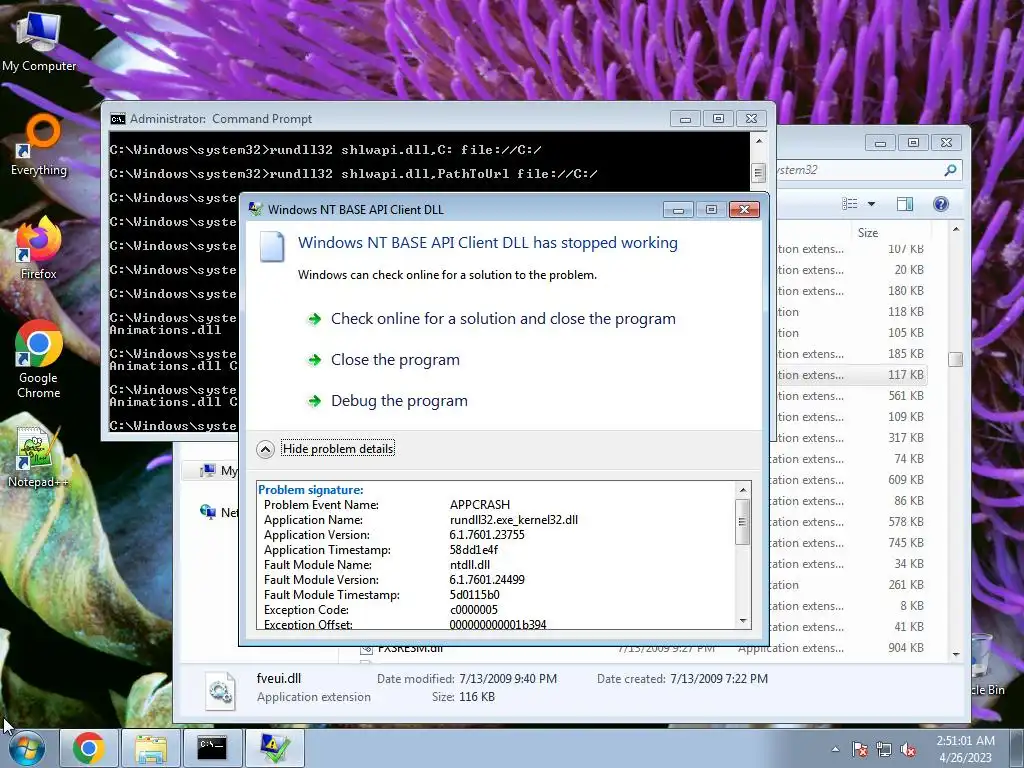Image resolution: width=1024 pixels, height=768 pixels.
Task: Select exception code c0000005
Action: [473, 610]
